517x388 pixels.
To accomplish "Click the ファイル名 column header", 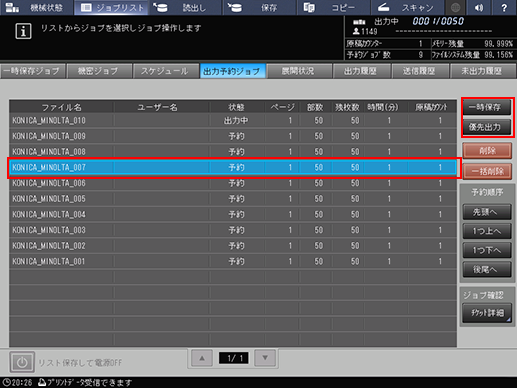I will click(x=62, y=107).
